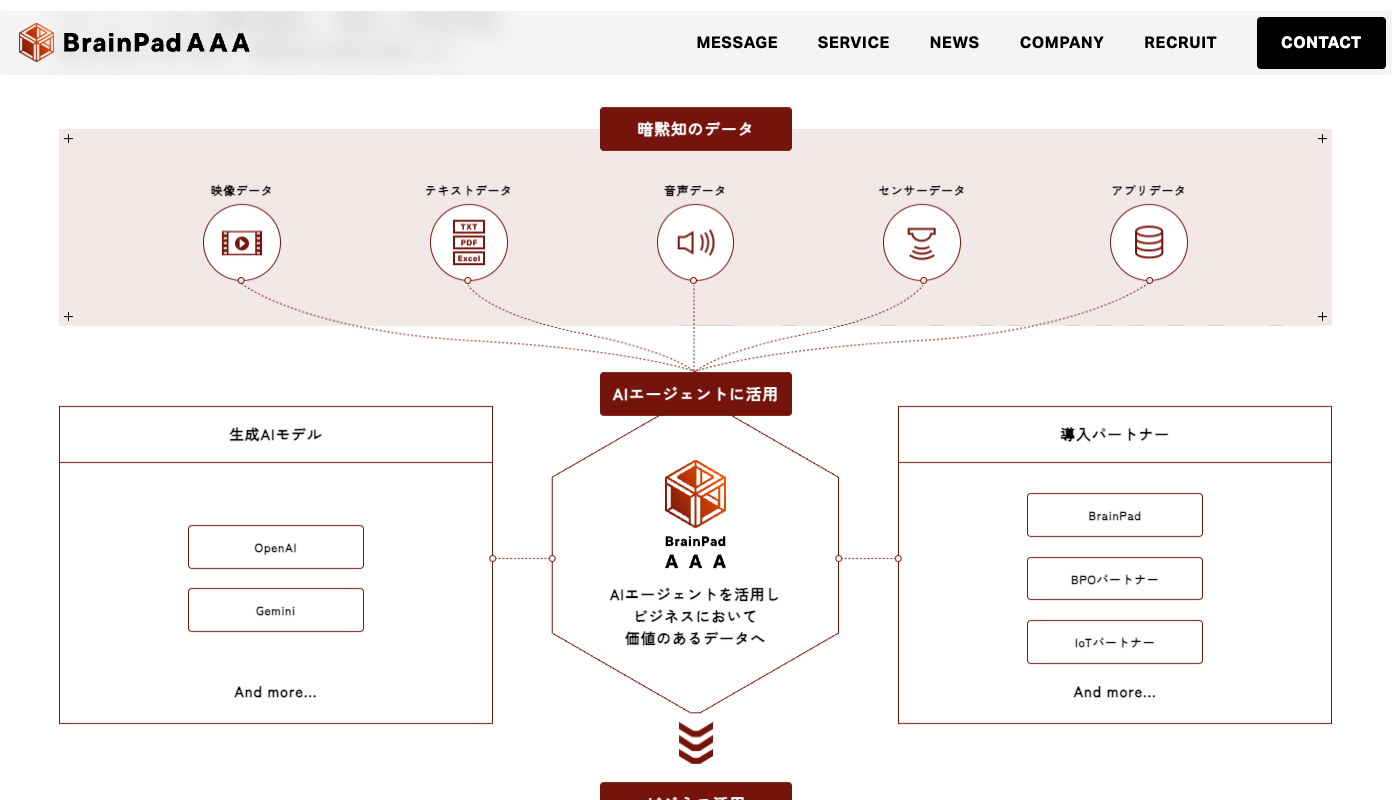Click the video data film icon
1400x800 pixels.
coord(242,243)
